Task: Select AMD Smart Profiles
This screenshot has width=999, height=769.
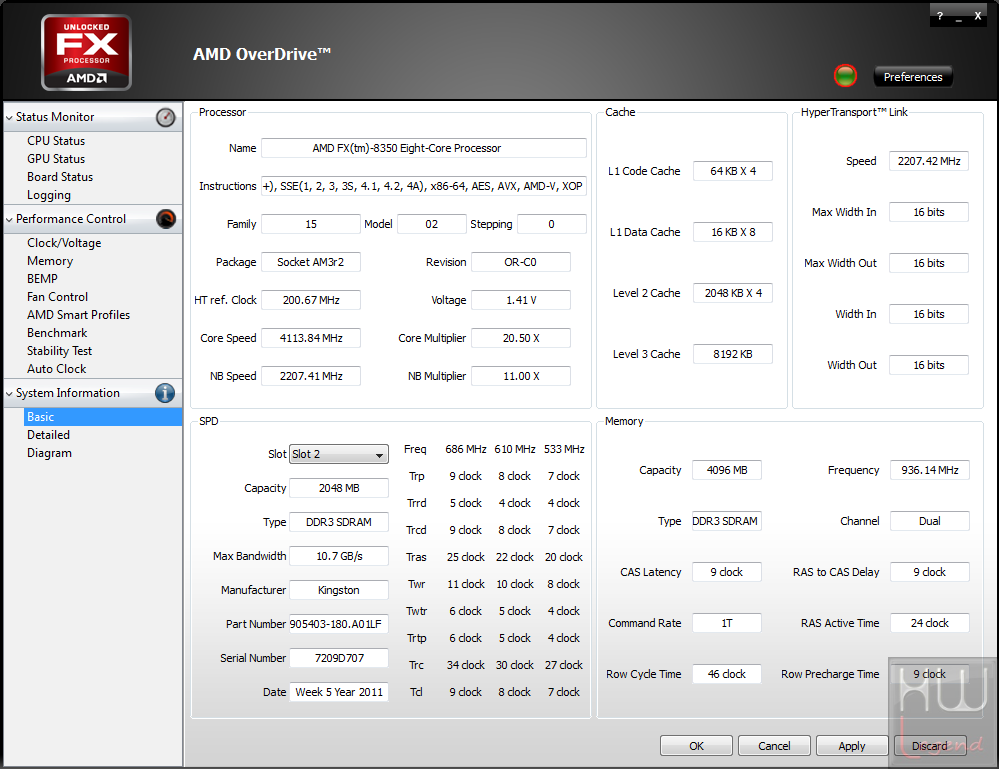Action: pos(78,315)
